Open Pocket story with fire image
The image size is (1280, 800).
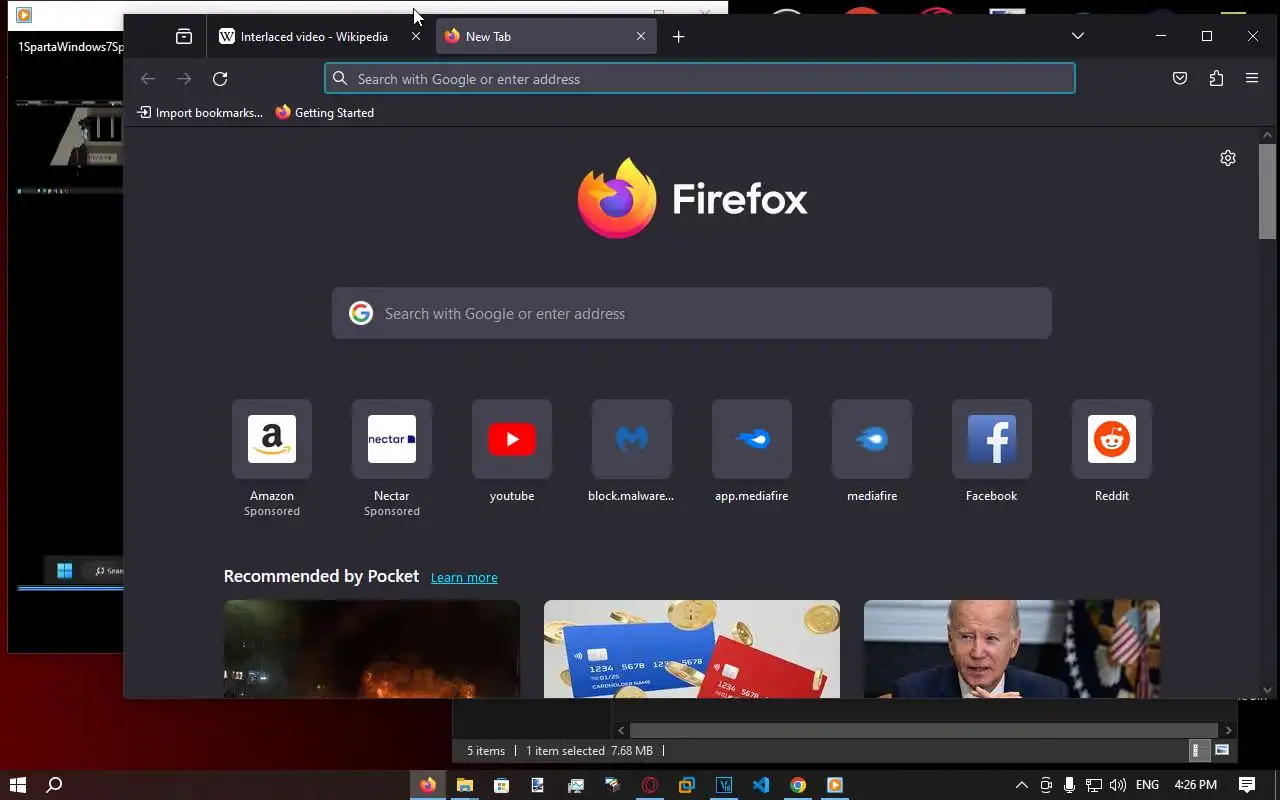(372, 649)
